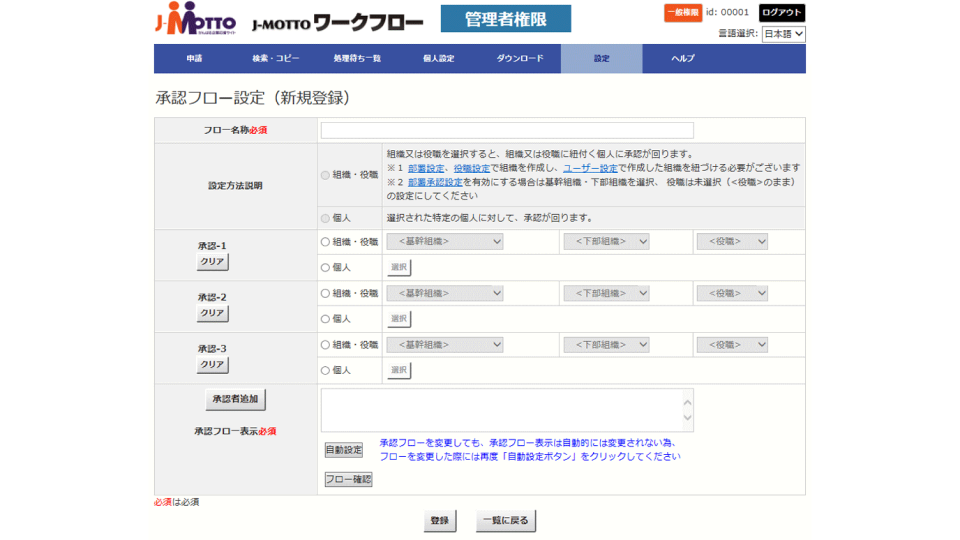Click クリア button under 承認-2
The width and height of the screenshot is (960, 540).
coord(212,313)
